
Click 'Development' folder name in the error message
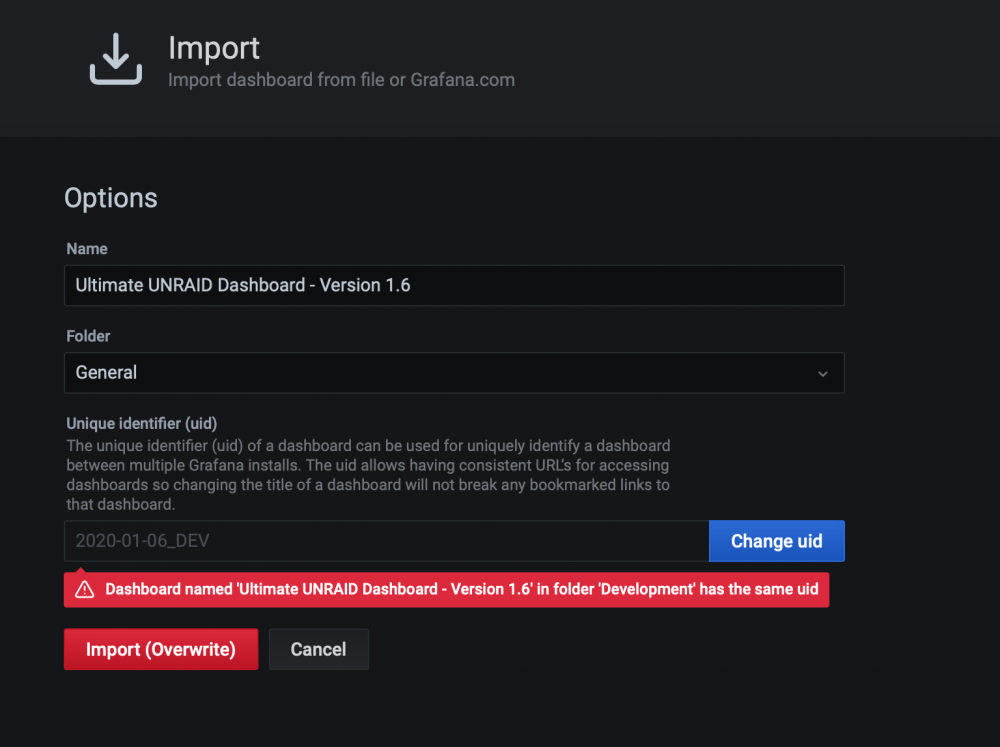646,589
